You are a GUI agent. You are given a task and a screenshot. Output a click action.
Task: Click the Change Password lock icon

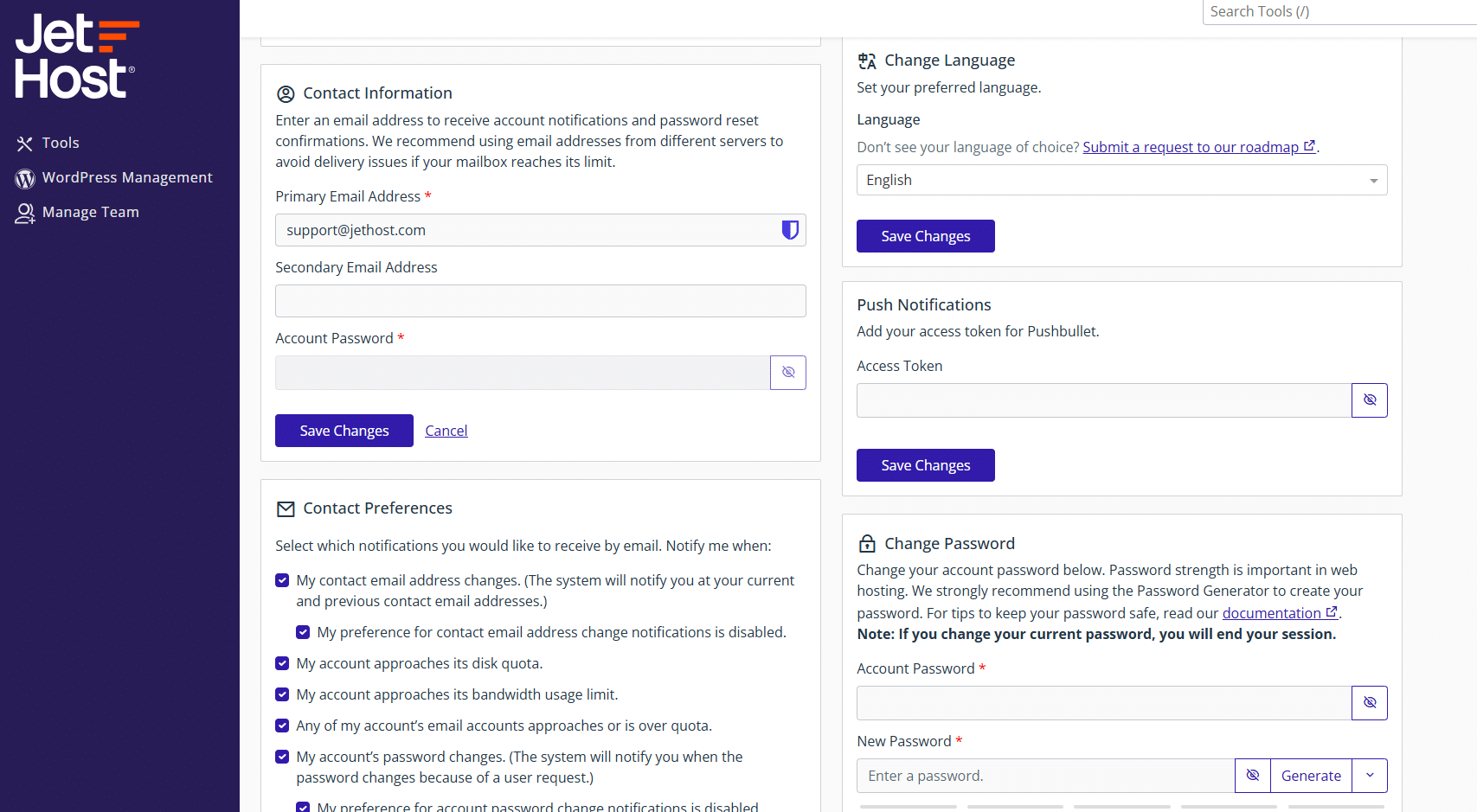pyautogui.click(x=866, y=544)
